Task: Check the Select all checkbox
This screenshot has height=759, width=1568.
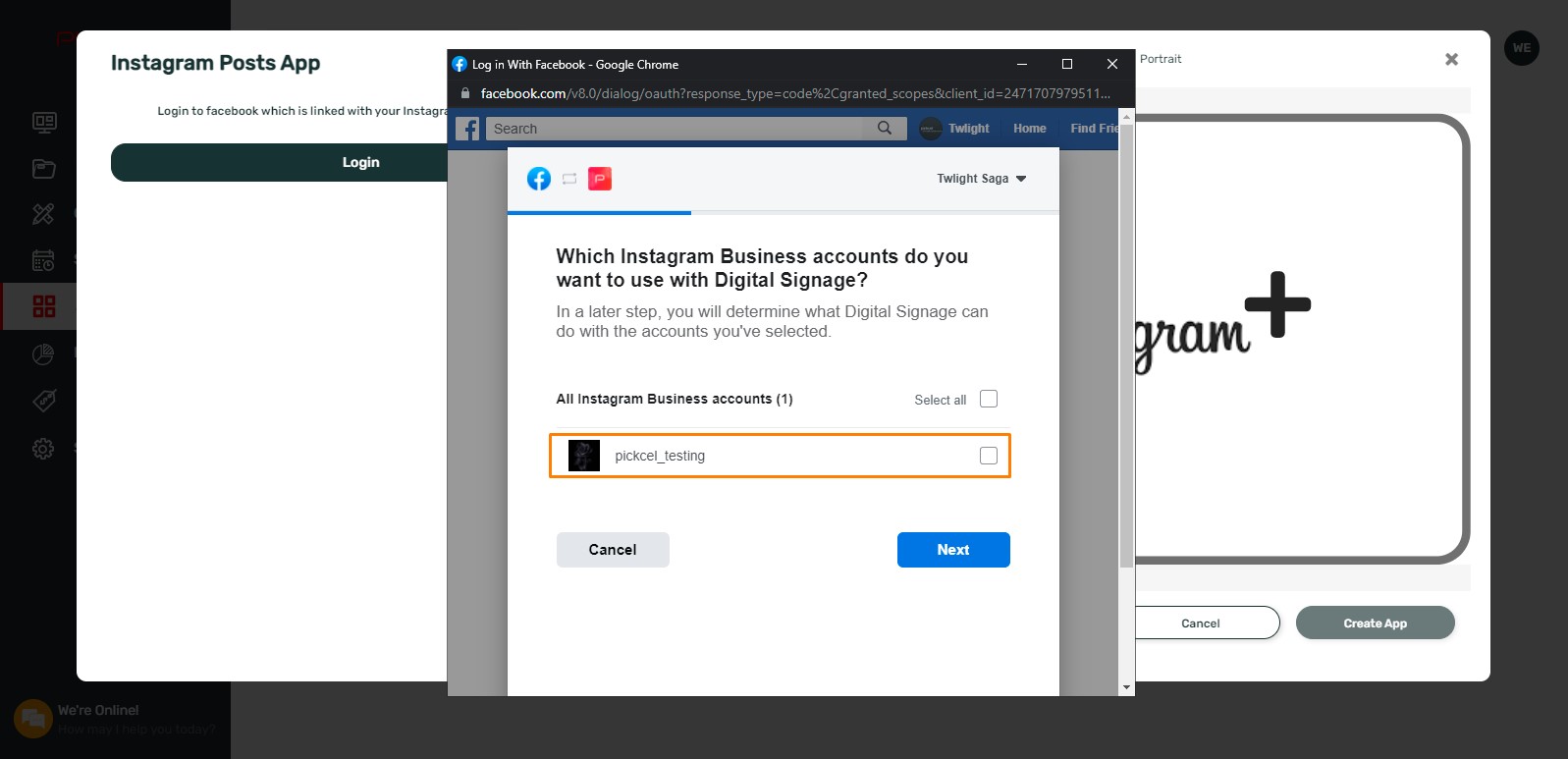Action: coord(989,399)
